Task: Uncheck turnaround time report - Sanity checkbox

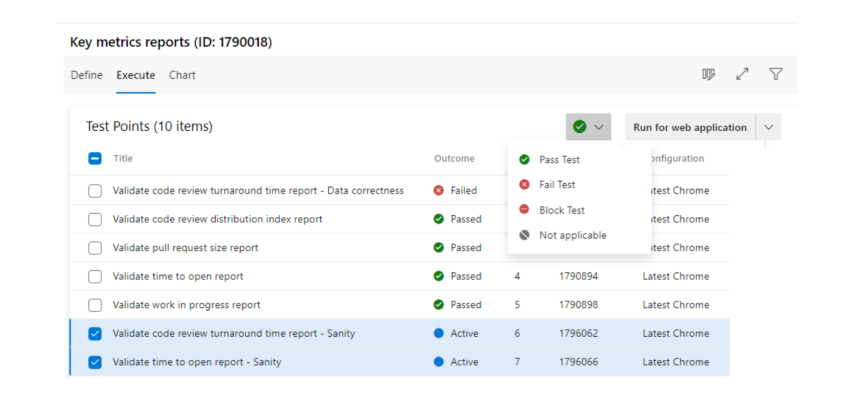Action: pyautogui.click(x=95, y=334)
